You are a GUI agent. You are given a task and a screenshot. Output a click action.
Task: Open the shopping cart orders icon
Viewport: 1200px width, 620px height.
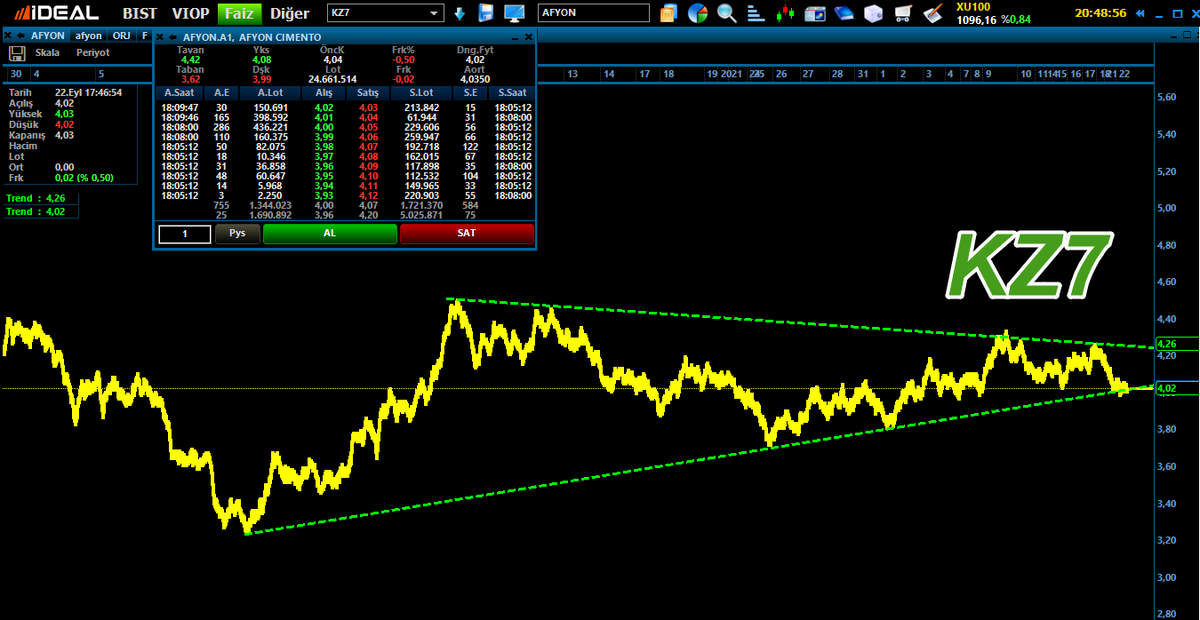[x=903, y=14]
